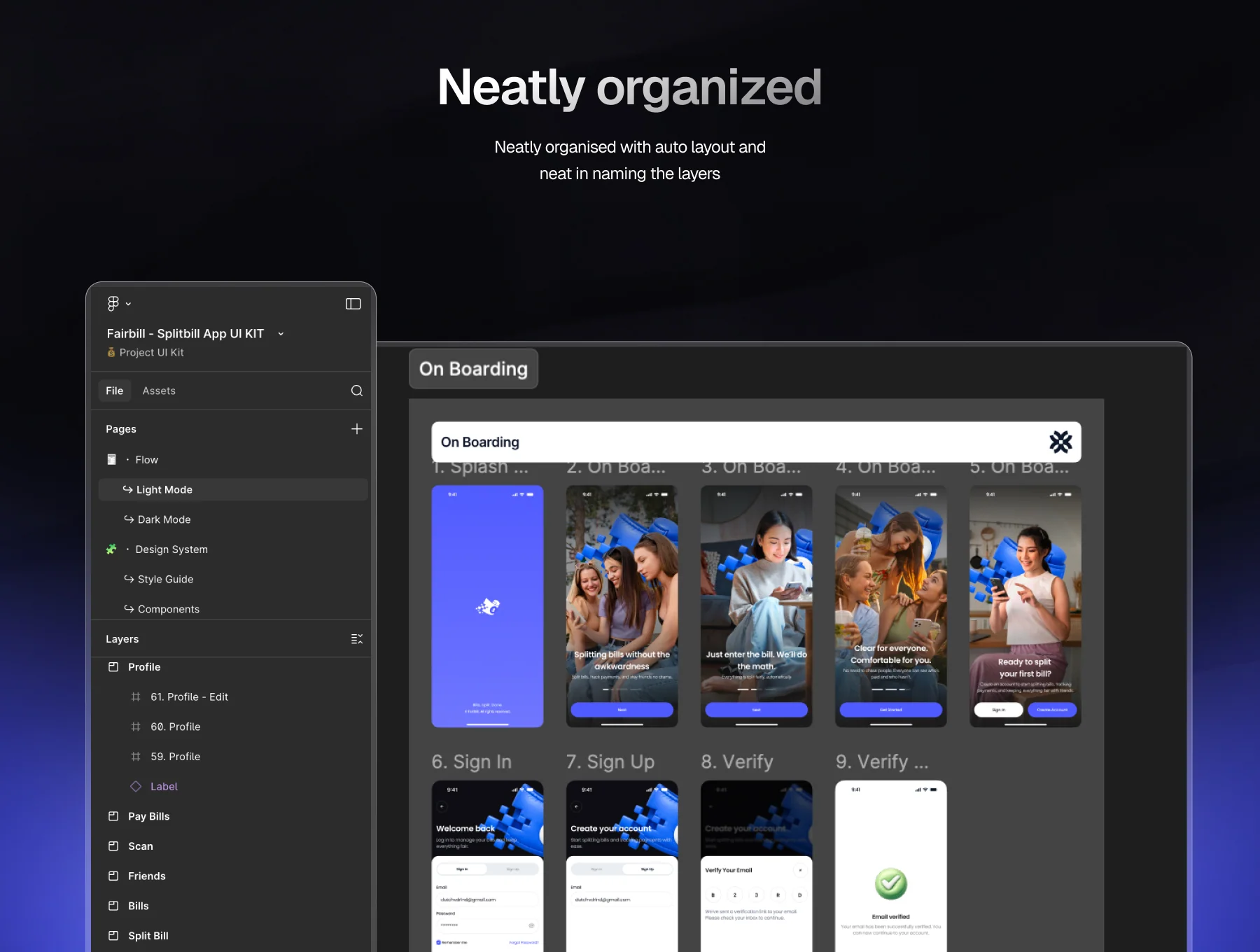Image resolution: width=1260 pixels, height=952 pixels.
Task: Select the 4. On Boarding screen thumbnail
Action: coord(891,606)
